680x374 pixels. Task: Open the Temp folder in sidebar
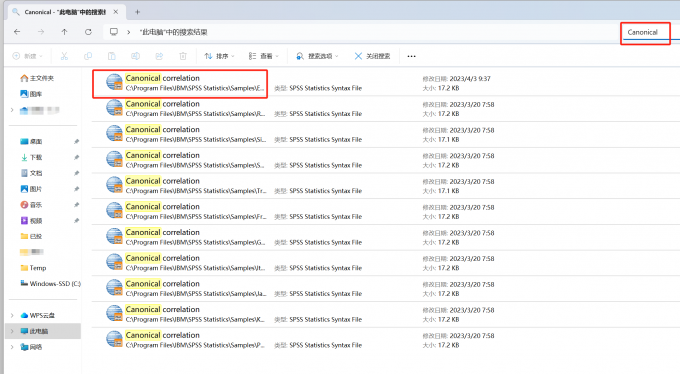(33, 268)
